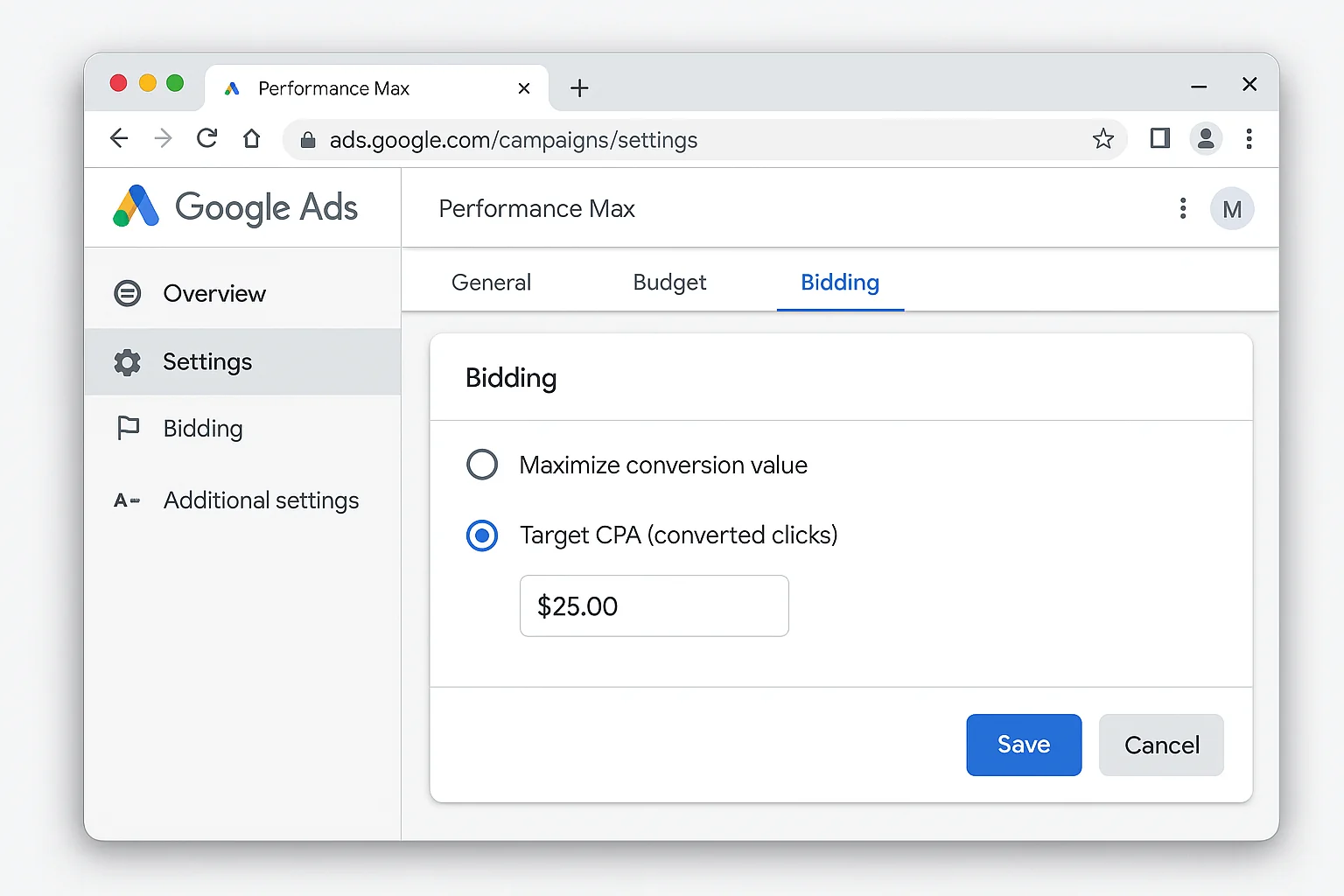Click the M account avatar
Screen dimensions: 1344x896
click(x=1232, y=208)
